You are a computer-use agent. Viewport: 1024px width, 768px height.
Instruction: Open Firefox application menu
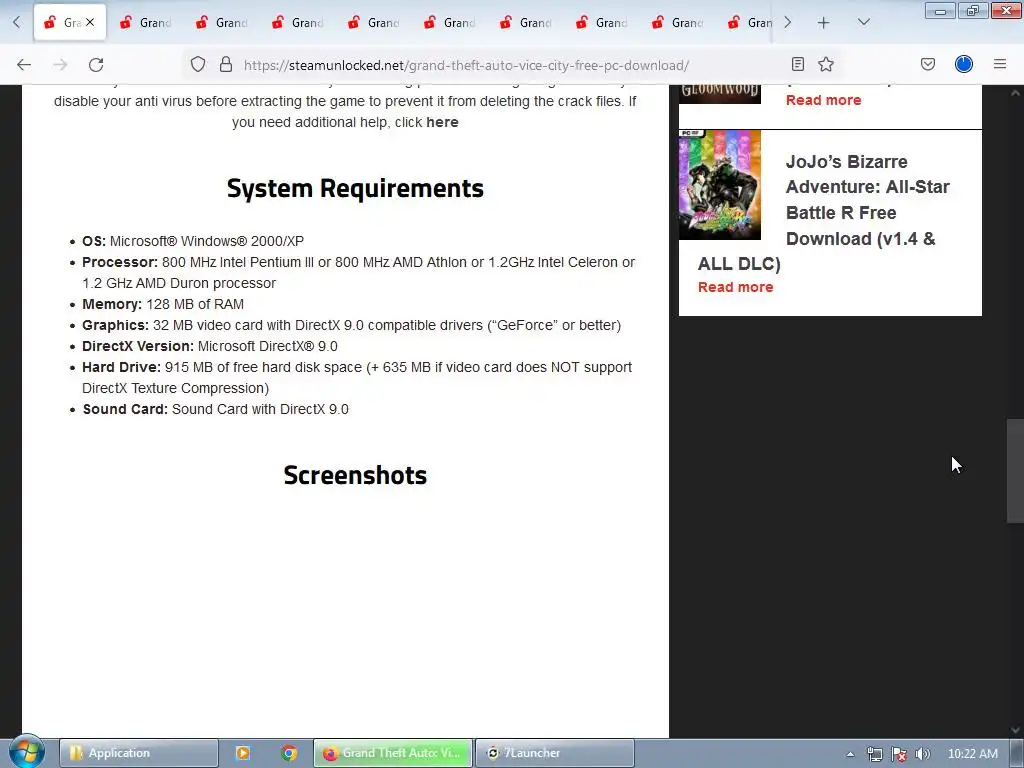(x=1000, y=64)
